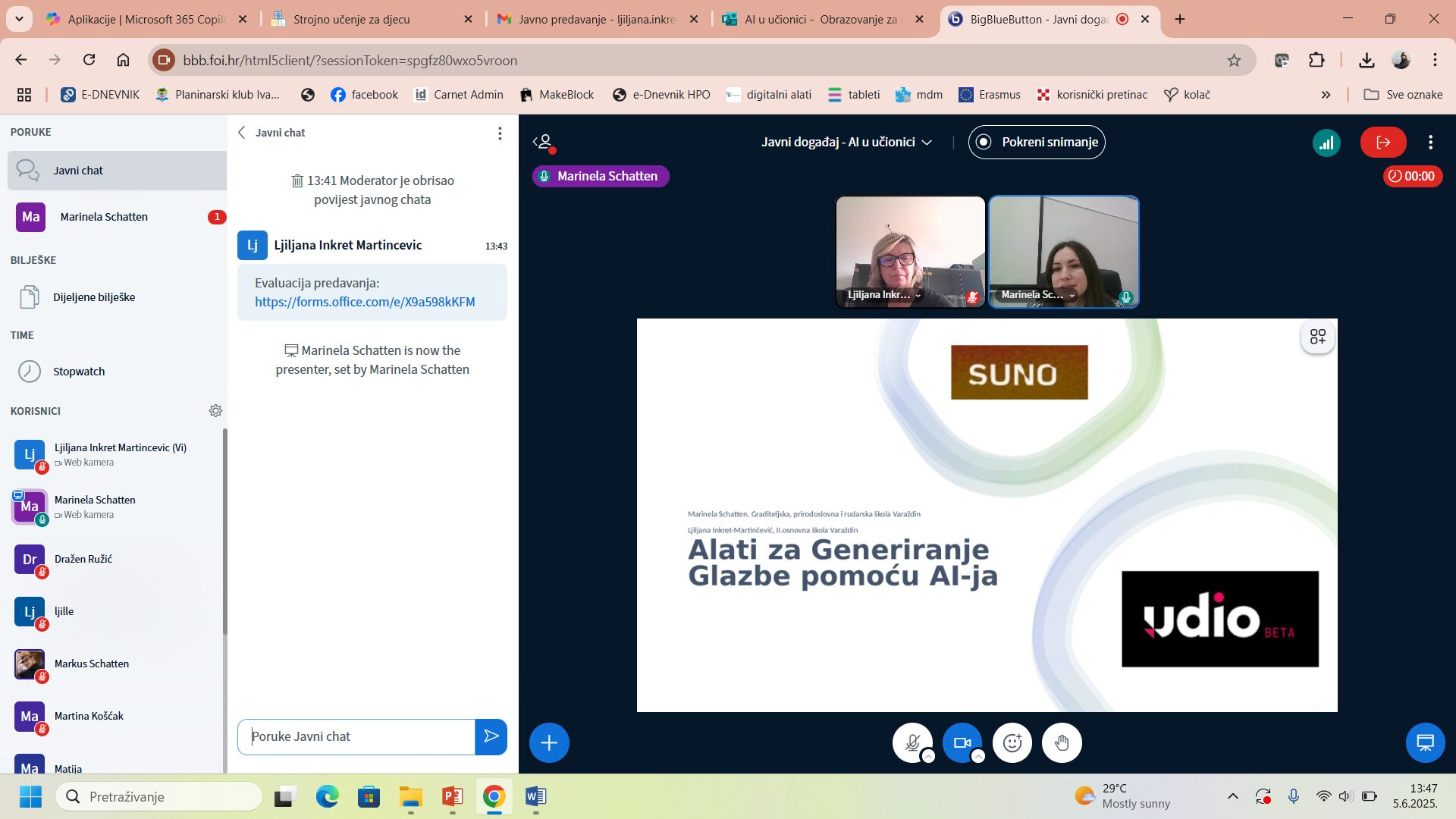Raise your hand
This screenshot has height=819, width=1456.
(1062, 742)
